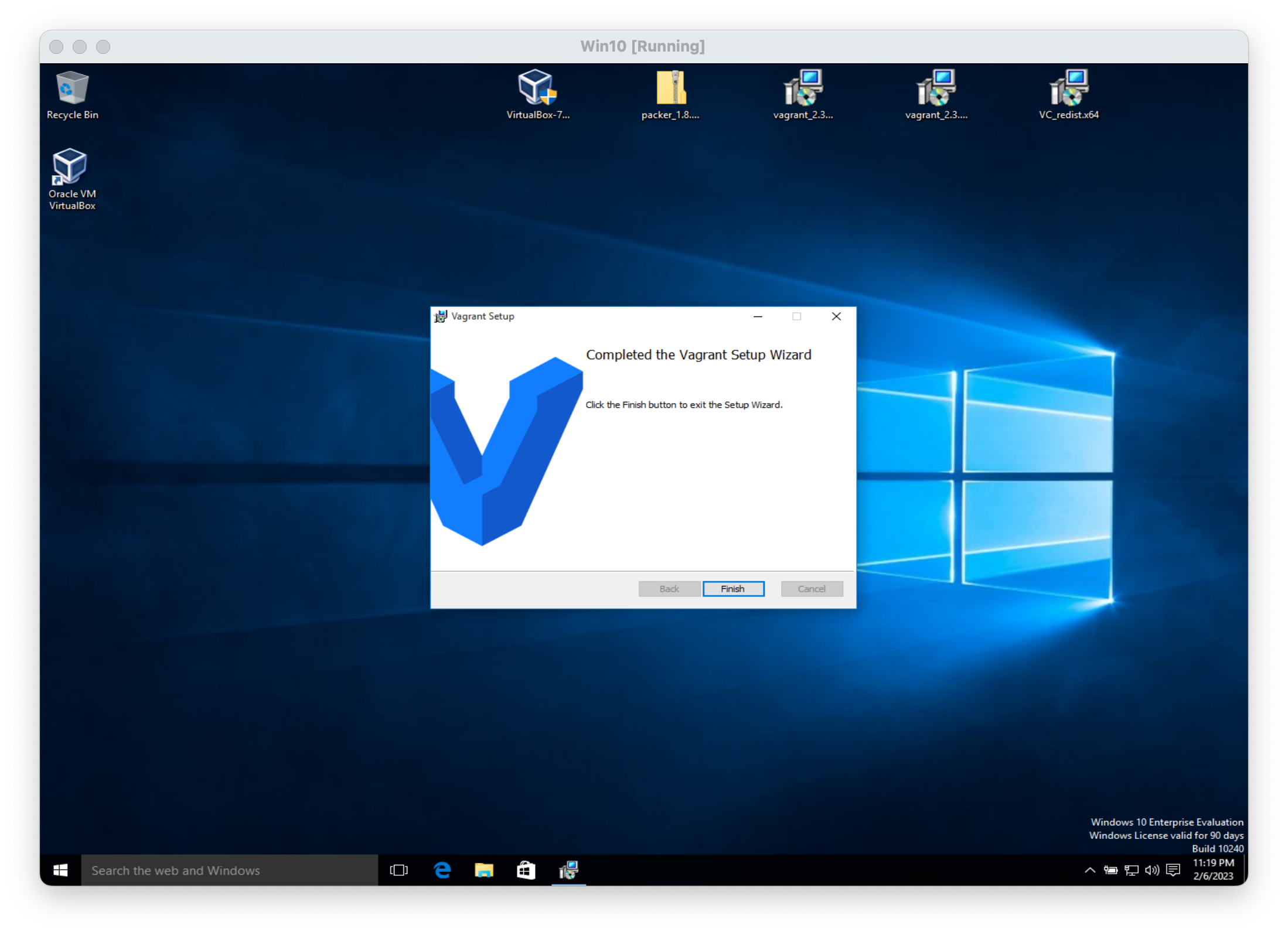Open the volume control in the tray
This screenshot has height=935, width=1288.
tap(1152, 871)
